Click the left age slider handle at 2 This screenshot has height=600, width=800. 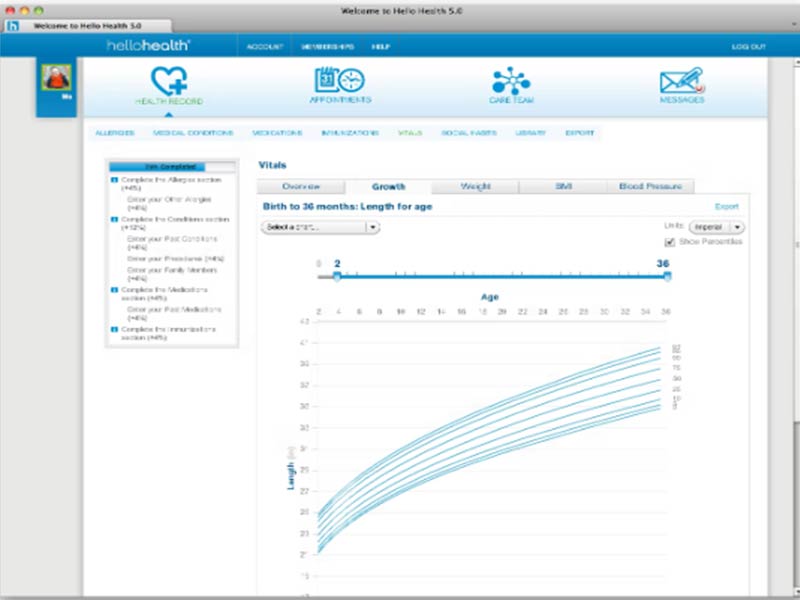pos(337,277)
